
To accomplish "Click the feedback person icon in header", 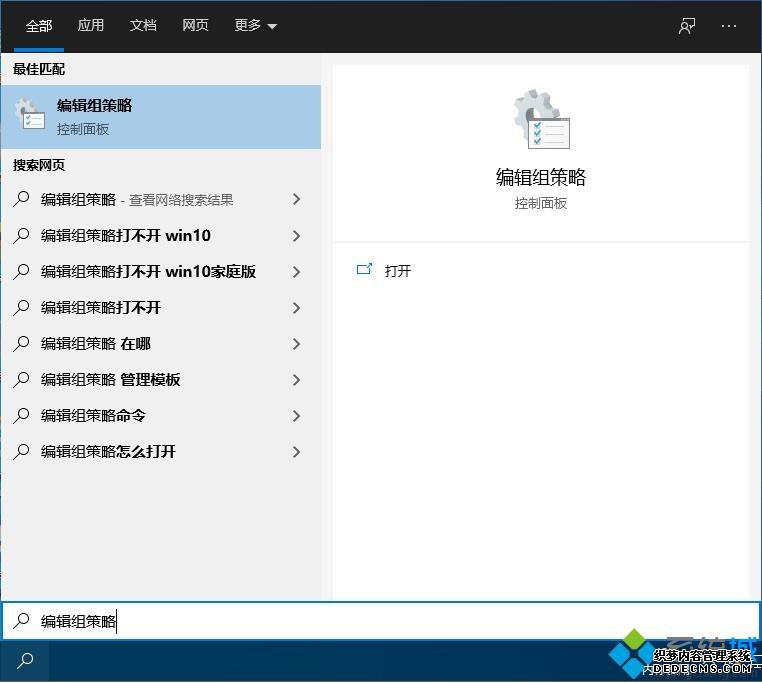I will [x=687, y=26].
